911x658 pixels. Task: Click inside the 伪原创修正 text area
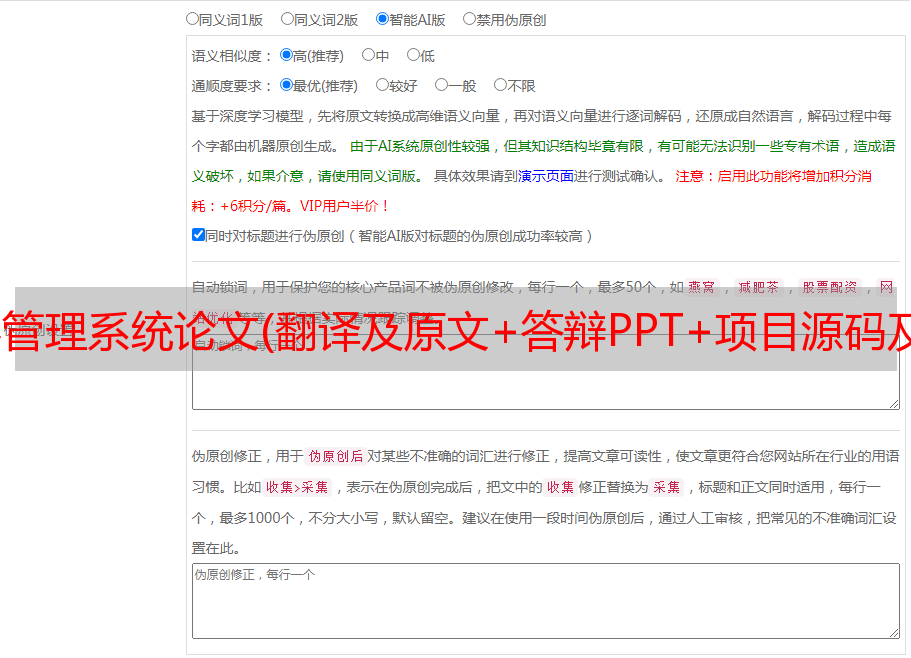click(546, 601)
